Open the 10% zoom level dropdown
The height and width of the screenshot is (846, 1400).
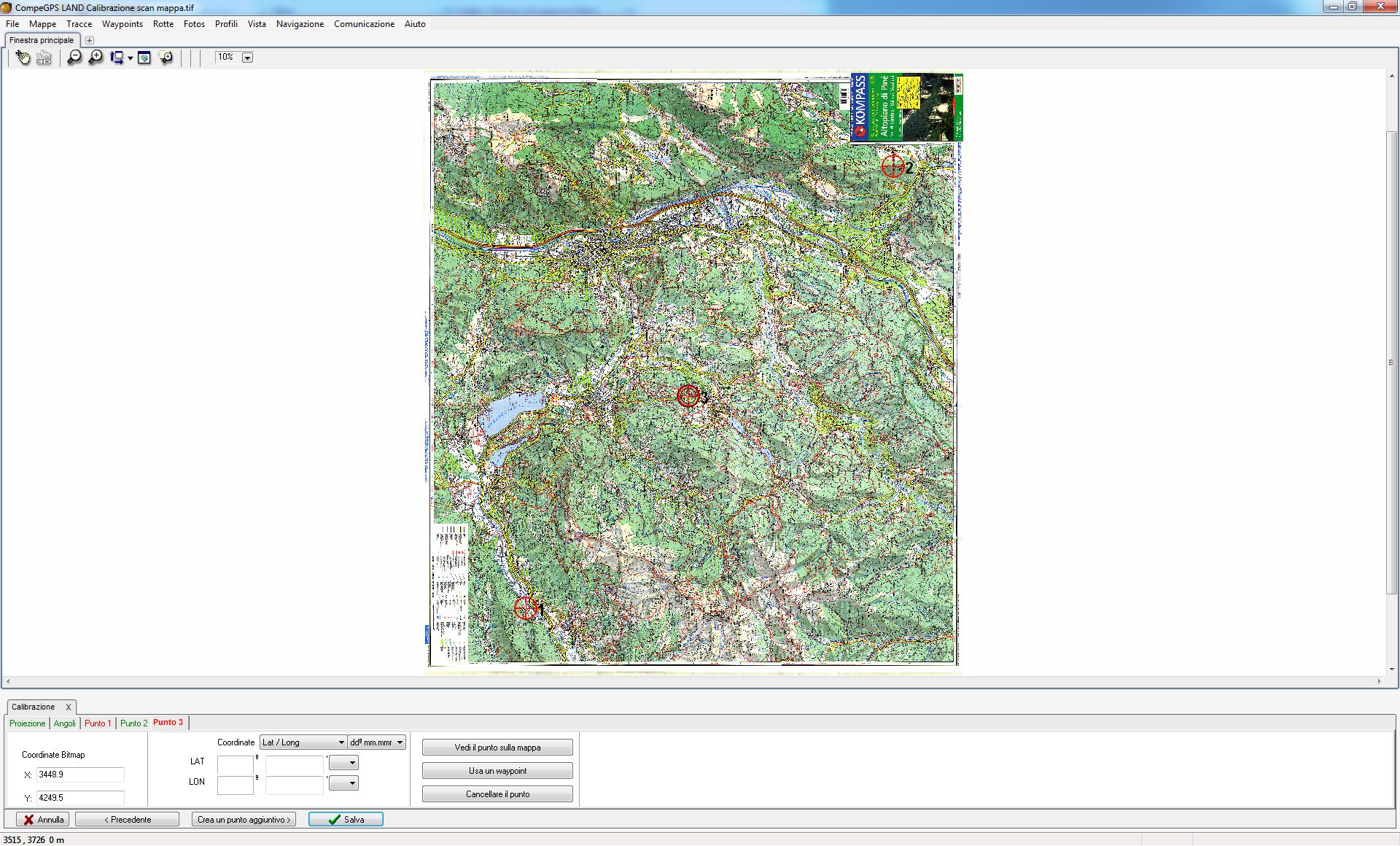(x=247, y=58)
